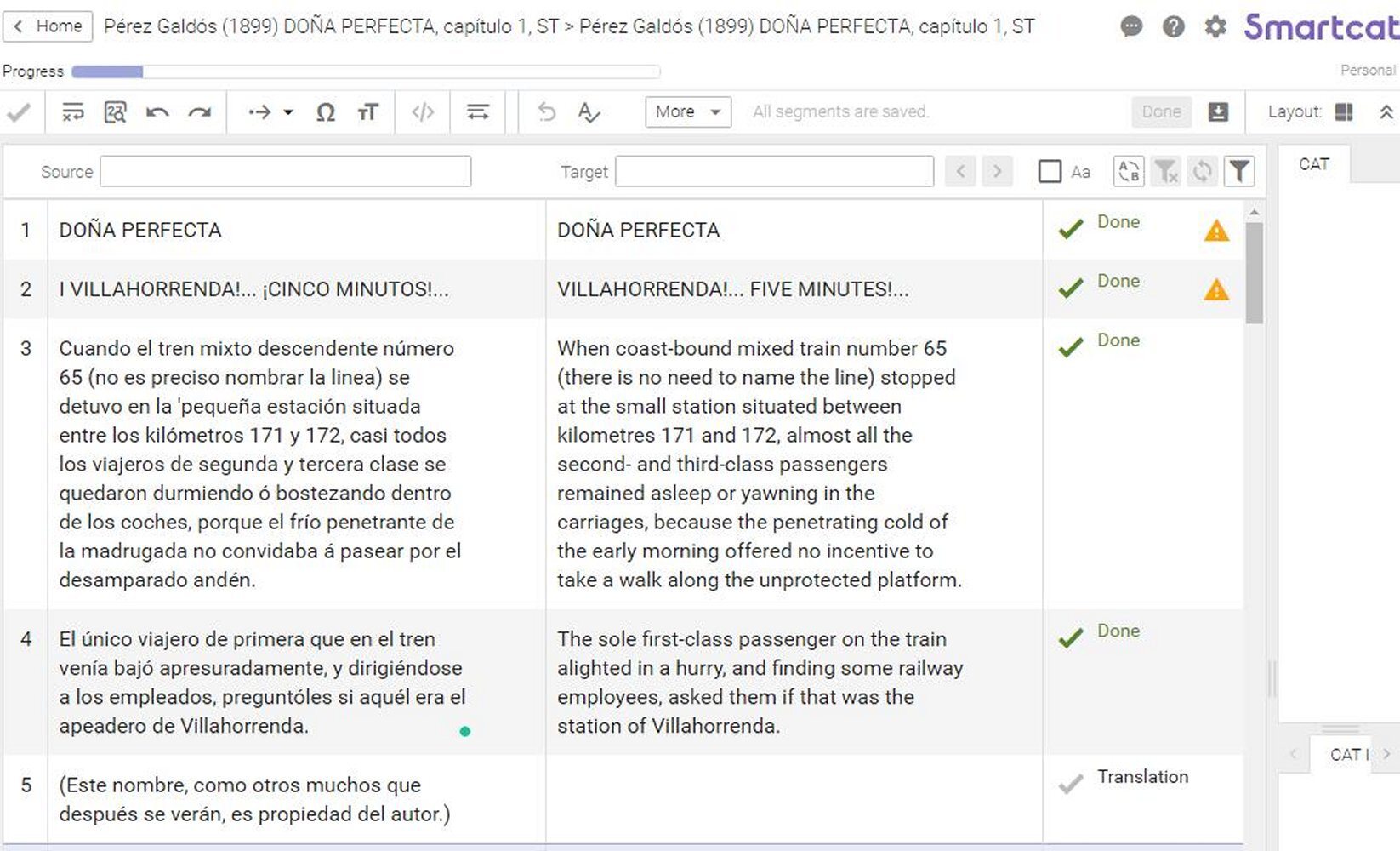Click the redo arrow in toolbar
This screenshot has width=1400, height=851.
point(200,112)
